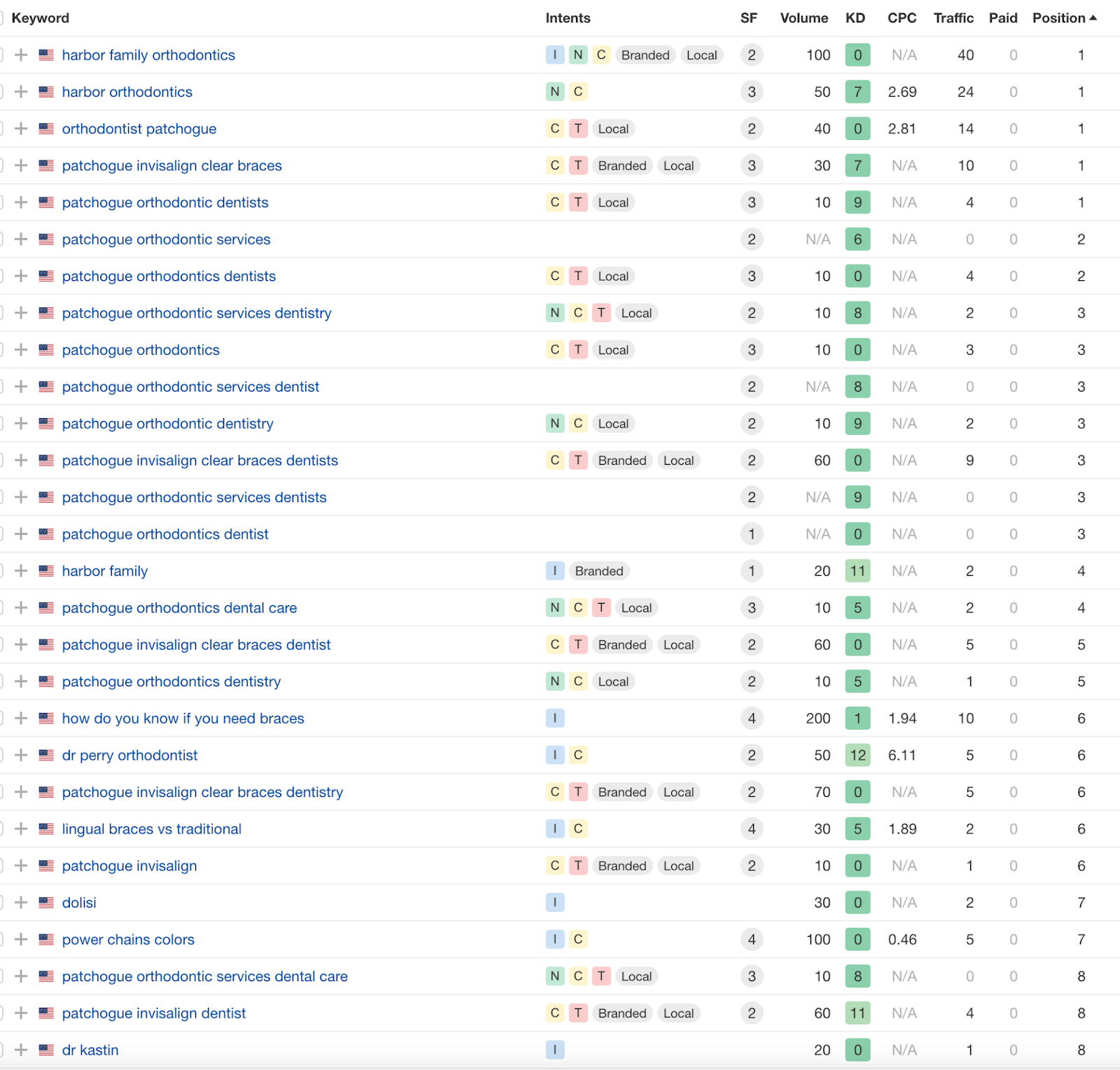Expand the 'patchogue invisalign dentist' row
This screenshot has width=1120, height=1070.
(21, 1013)
